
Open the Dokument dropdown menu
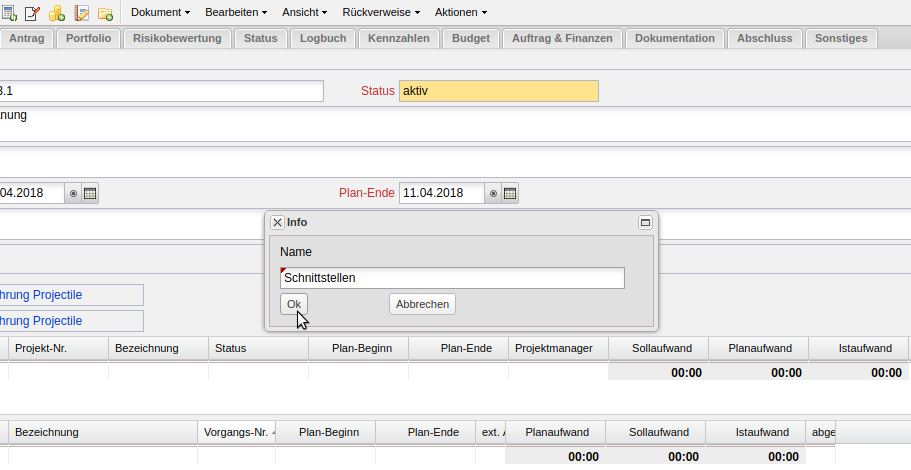(x=160, y=13)
